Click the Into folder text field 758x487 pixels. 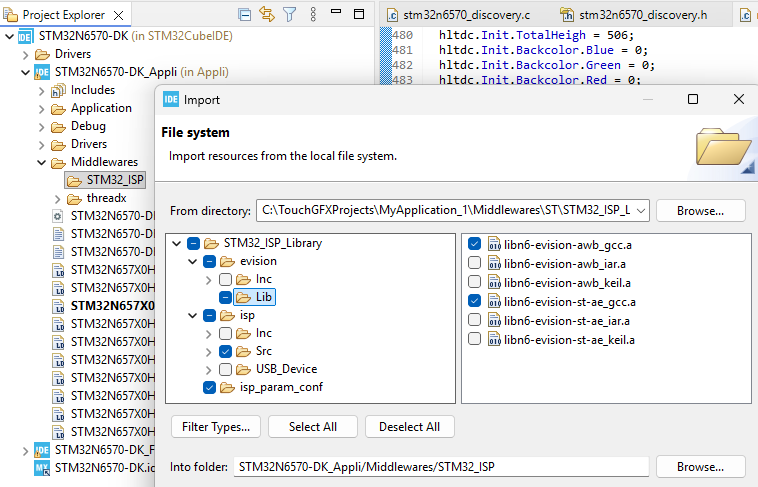[x=441, y=467]
